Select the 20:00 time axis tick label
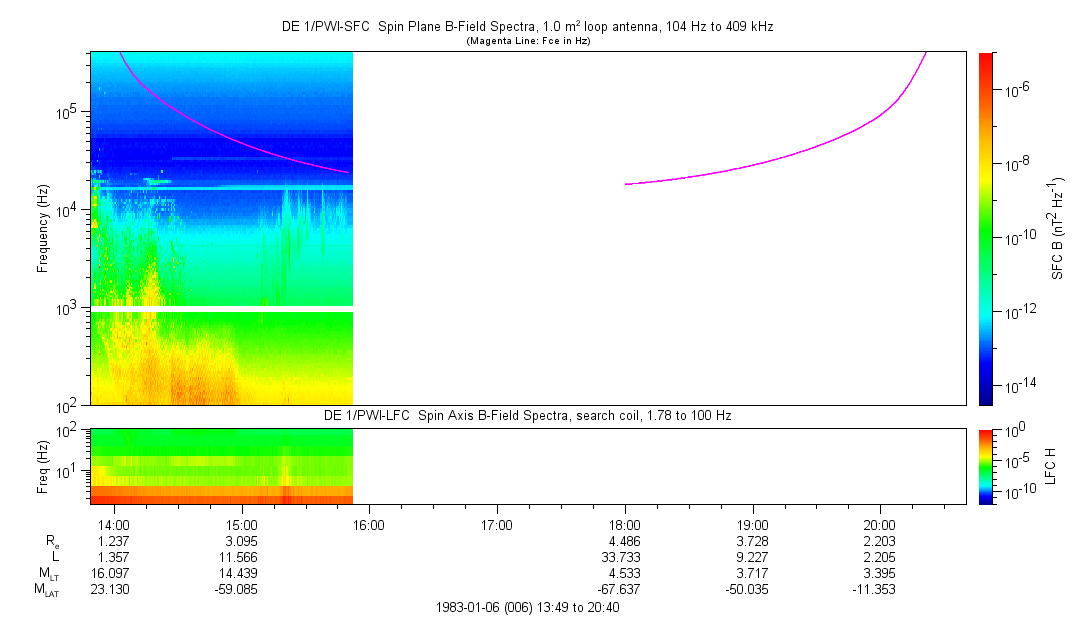This screenshot has width=1083, height=620. point(879,524)
